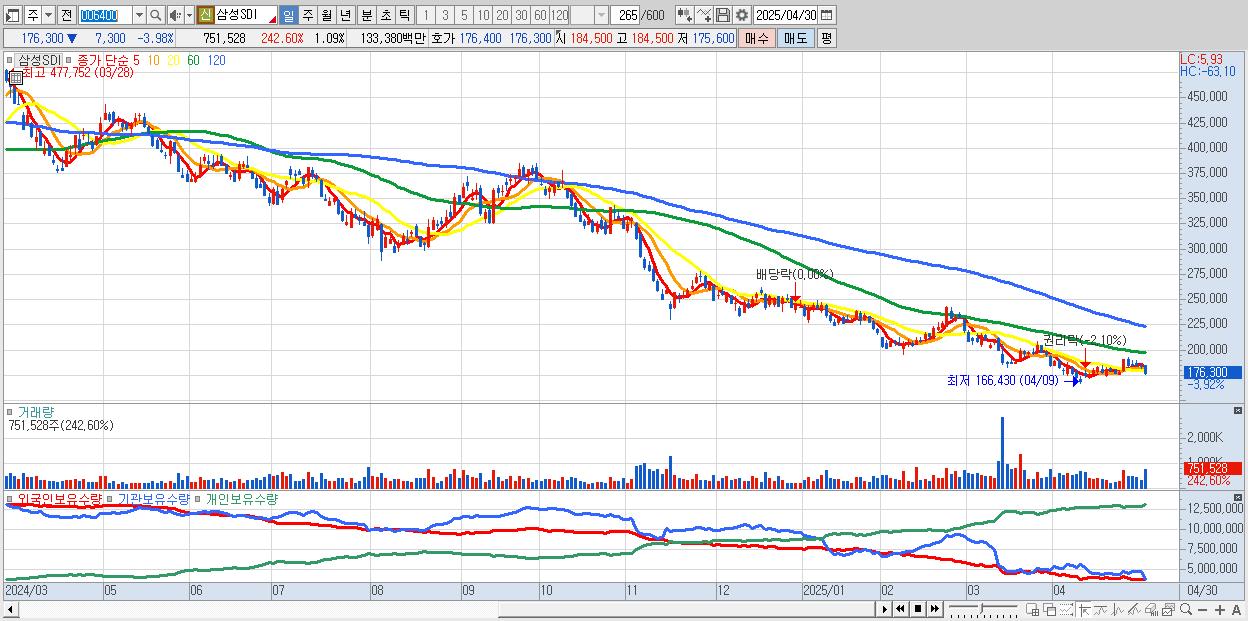Select the 주 weekly period toggle
The width and height of the screenshot is (1248, 621).
click(307, 15)
